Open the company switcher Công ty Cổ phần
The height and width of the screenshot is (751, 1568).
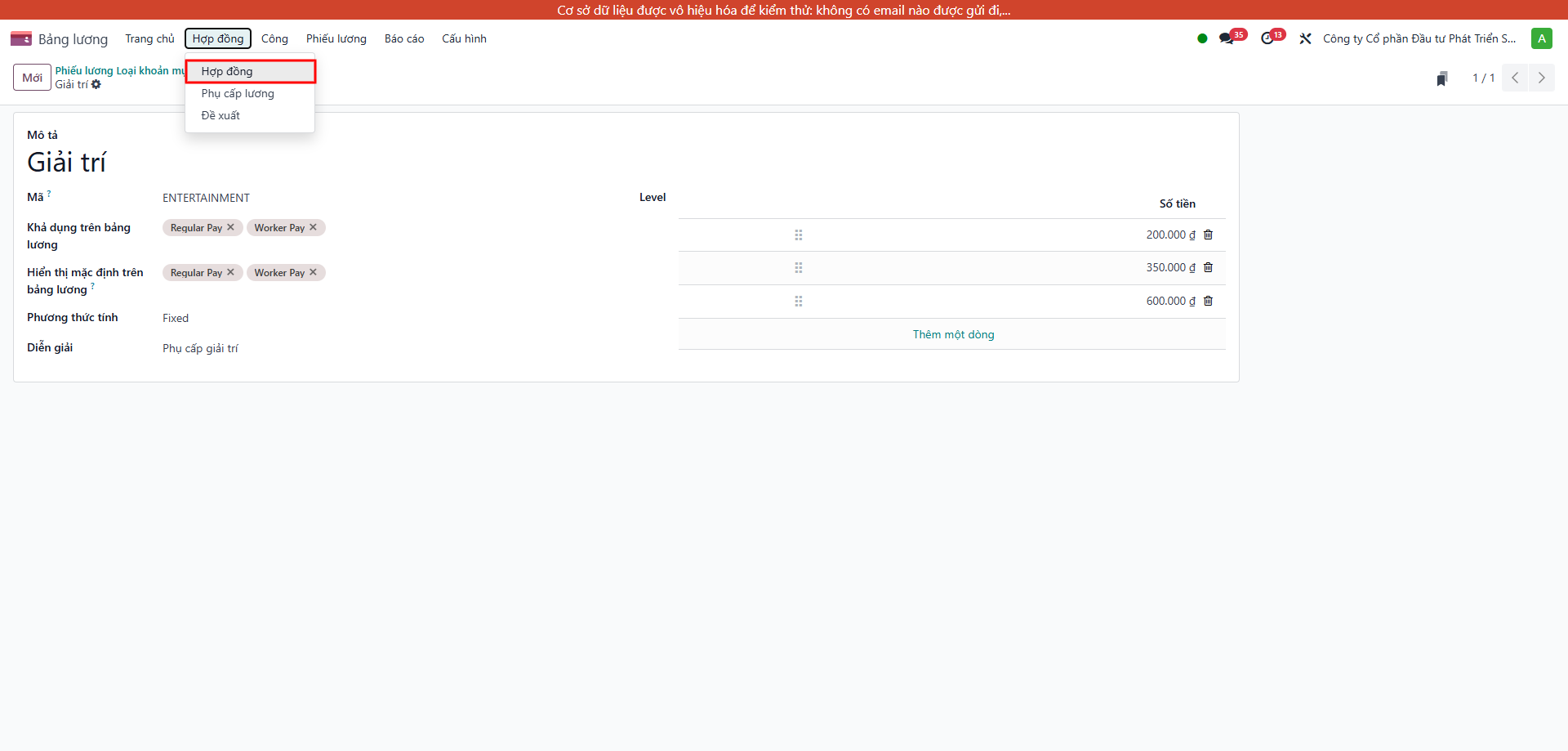click(x=1419, y=38)
